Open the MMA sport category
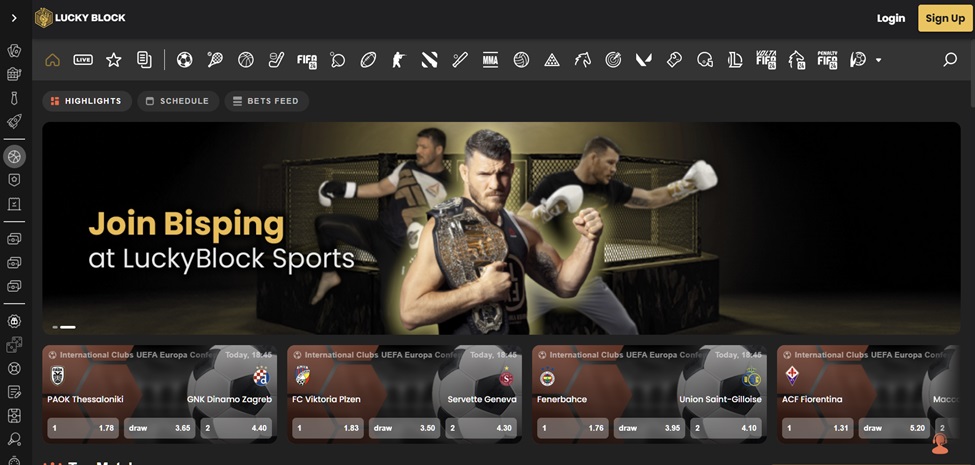This screenshot has width=975, height=465. [x=490, y=60]
